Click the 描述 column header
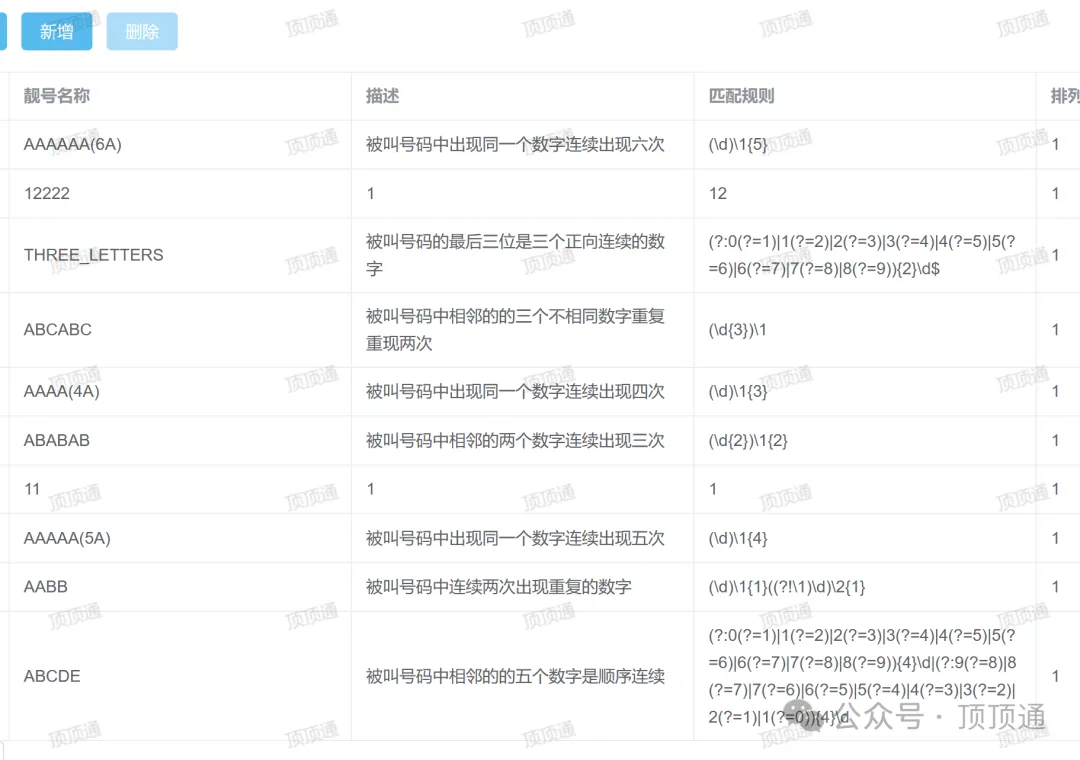Image resolution: width=1080 pixels, height=760 pixels. click(383, 96)
